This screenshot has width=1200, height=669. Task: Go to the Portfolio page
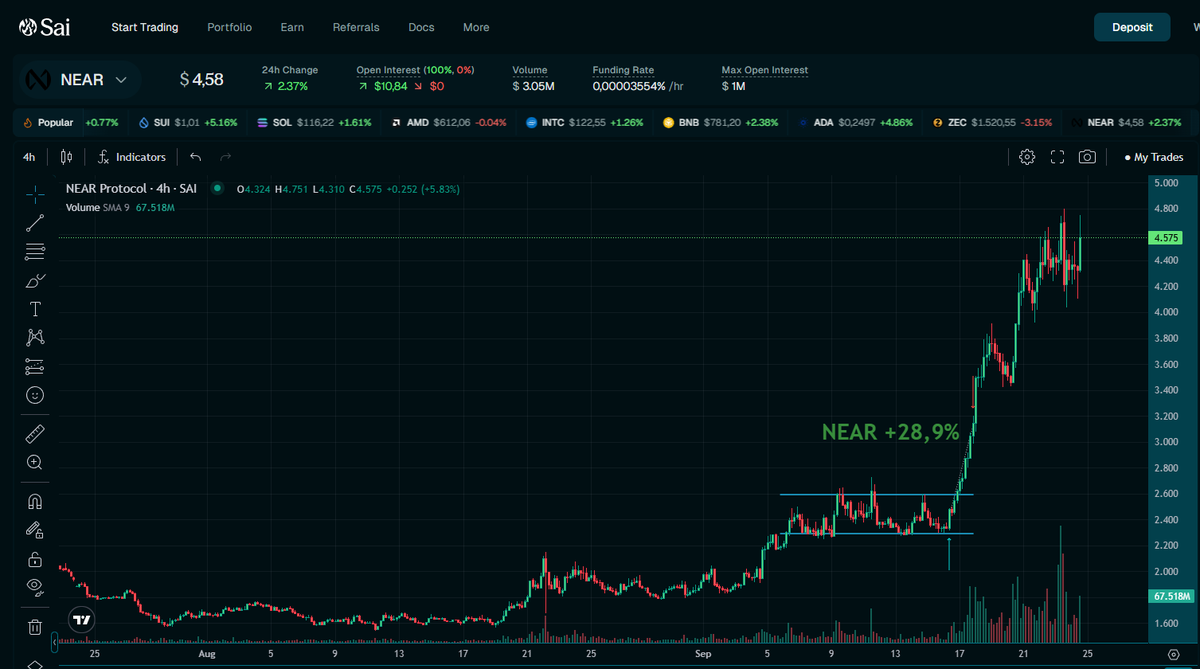pyautogui.click(x=230, y=27)
